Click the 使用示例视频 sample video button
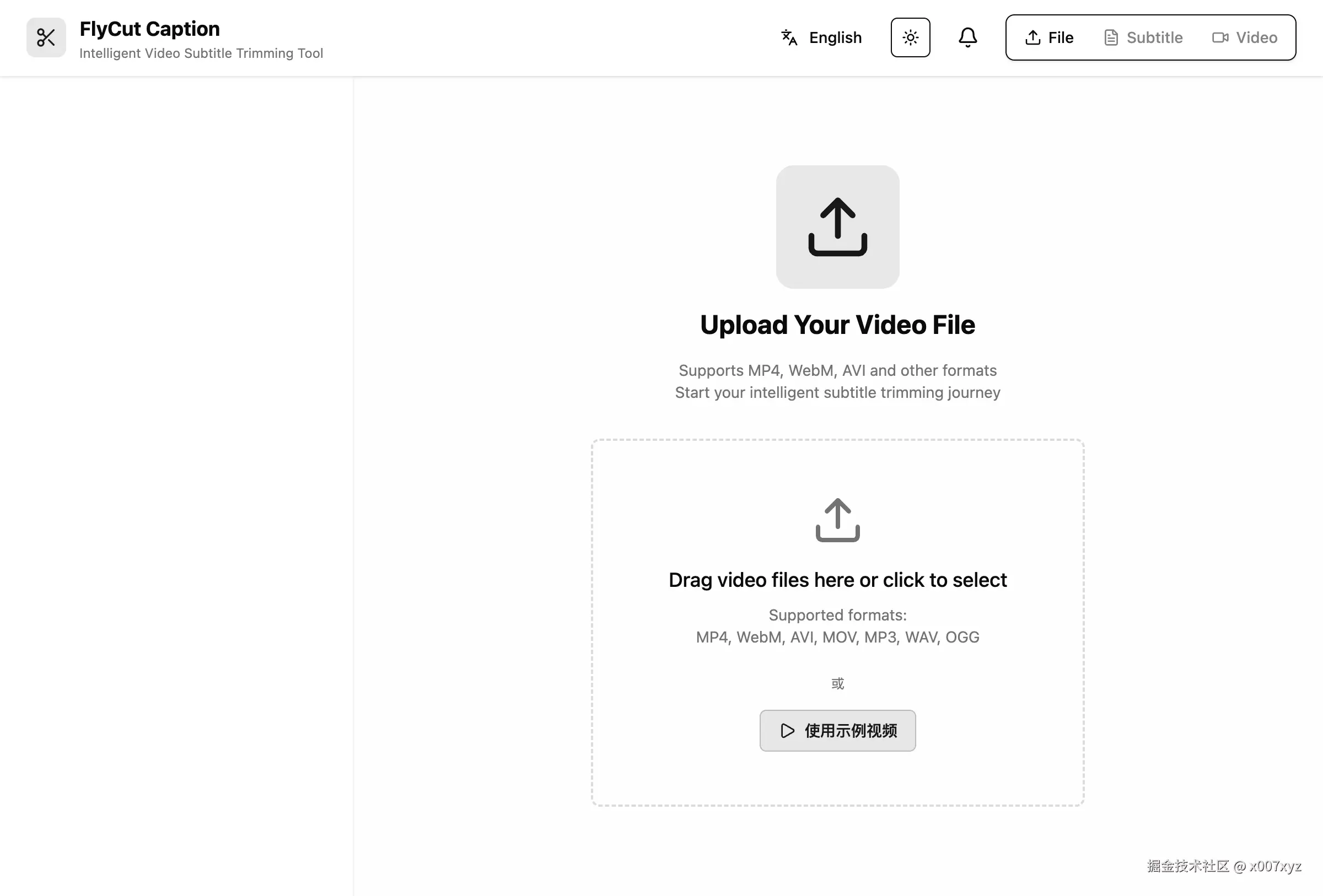The width and height of the screenshot is (1323, 896). tap(837, 731)
